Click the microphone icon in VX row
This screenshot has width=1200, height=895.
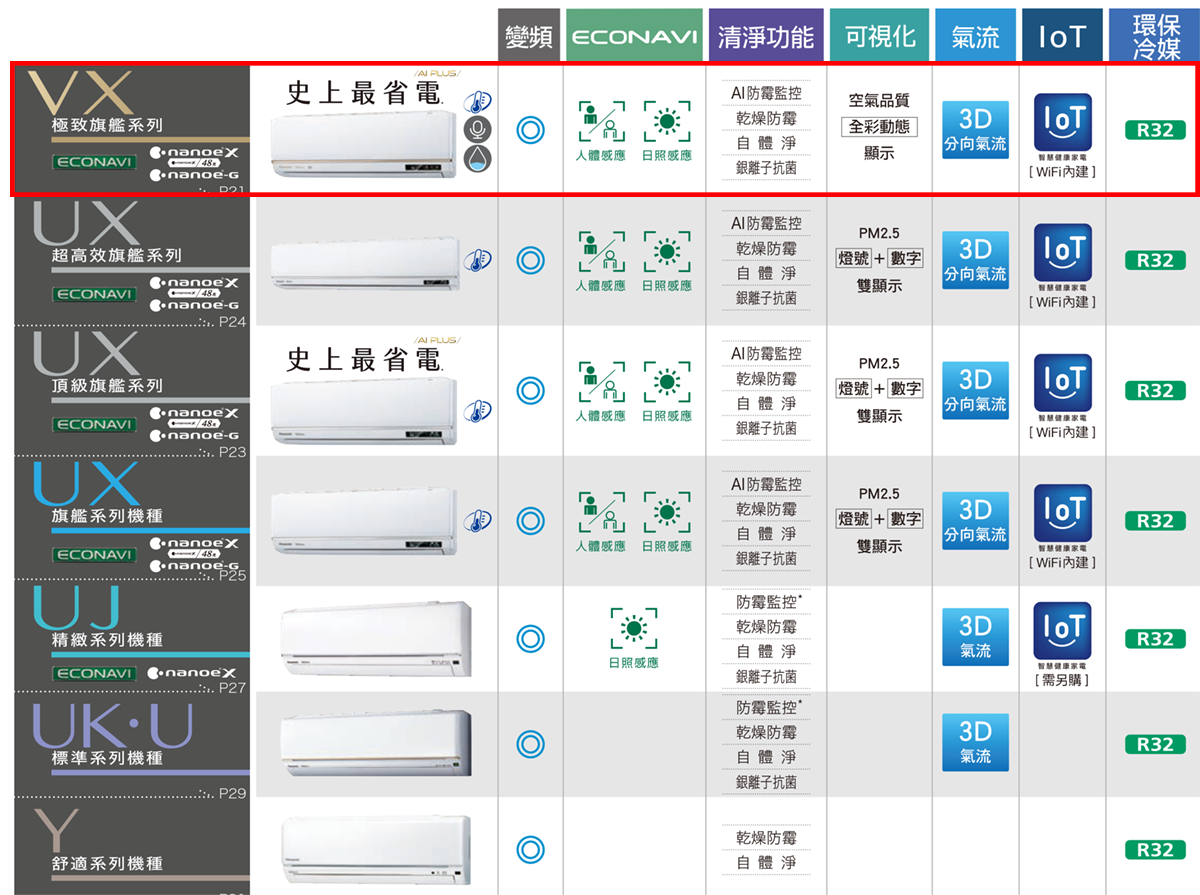[x=477, y=129]
